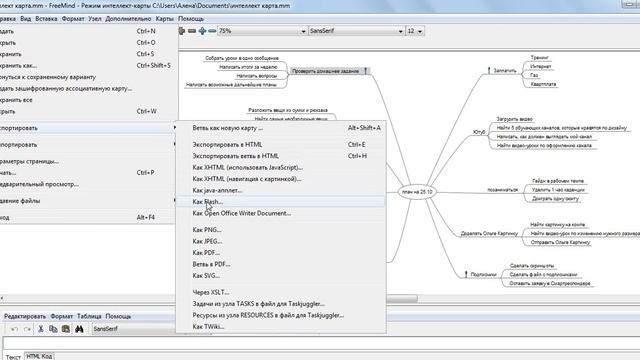Click the scrollbar left arrow under the map
The image size is (640, 360).
pos(2,298)
